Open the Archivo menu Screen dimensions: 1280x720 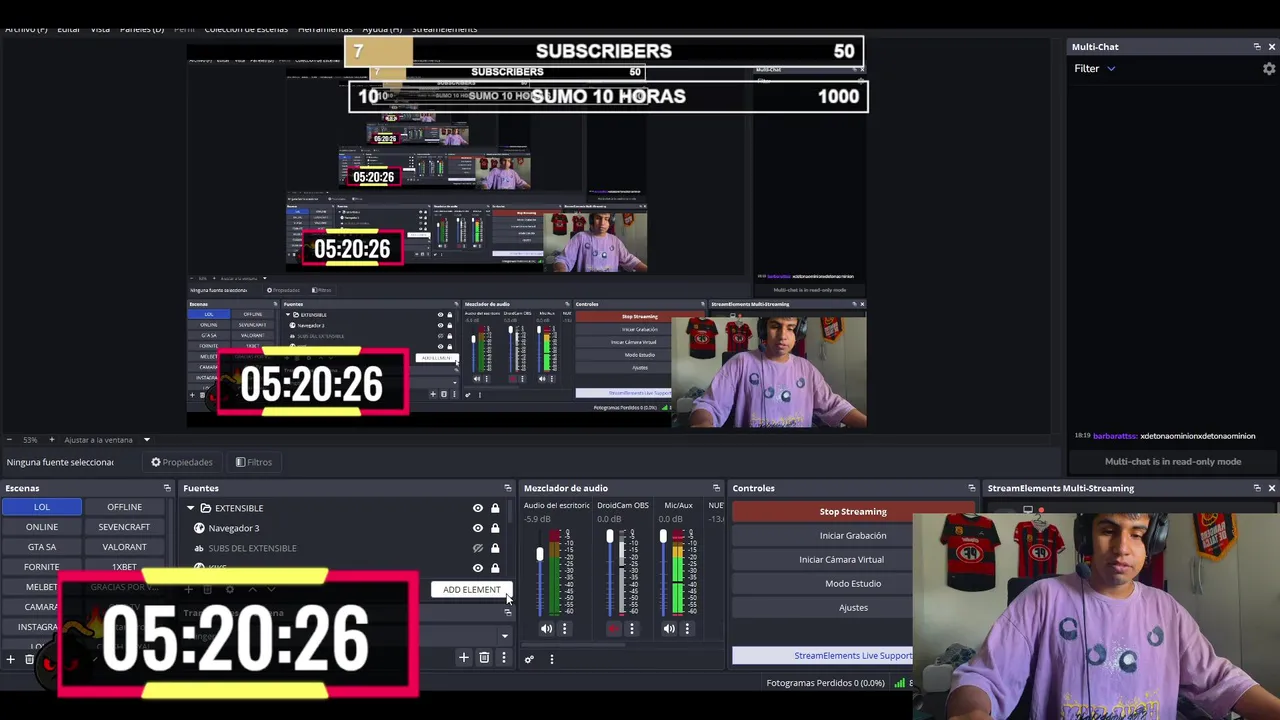point(26,30)
